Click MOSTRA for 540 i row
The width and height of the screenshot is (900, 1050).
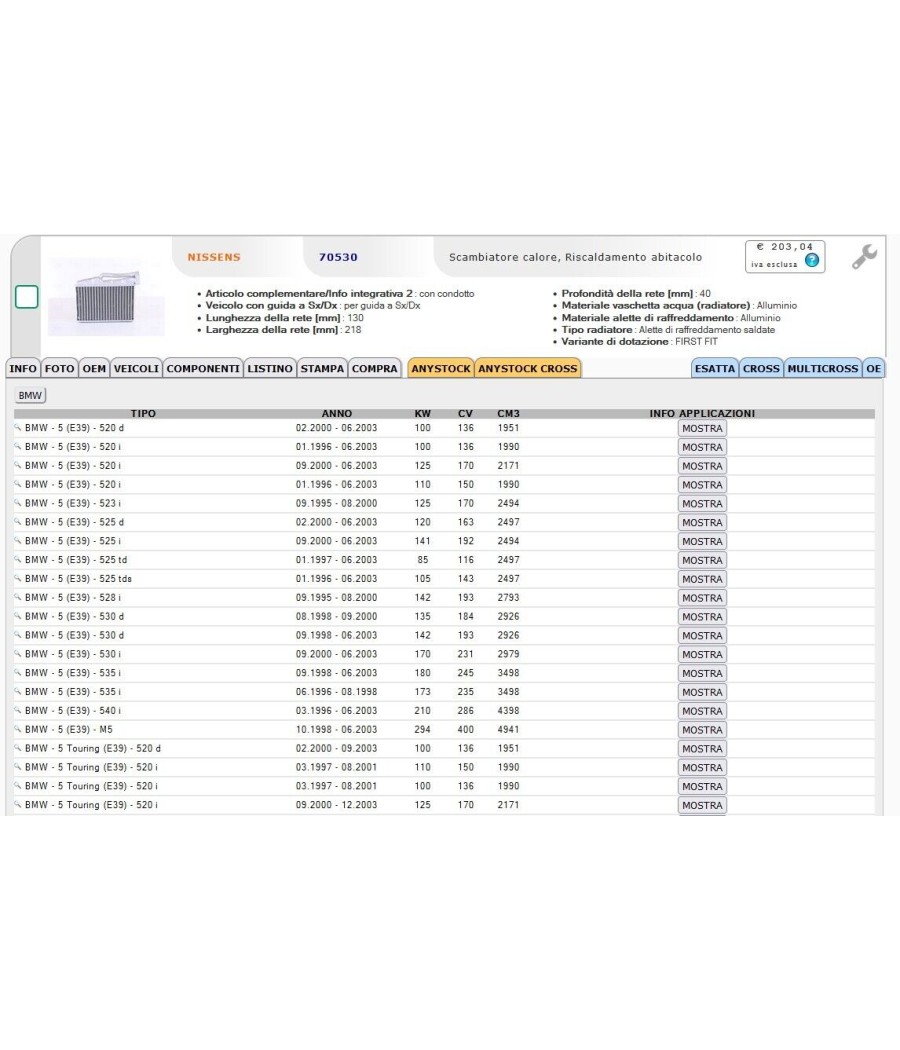point(702,711)
